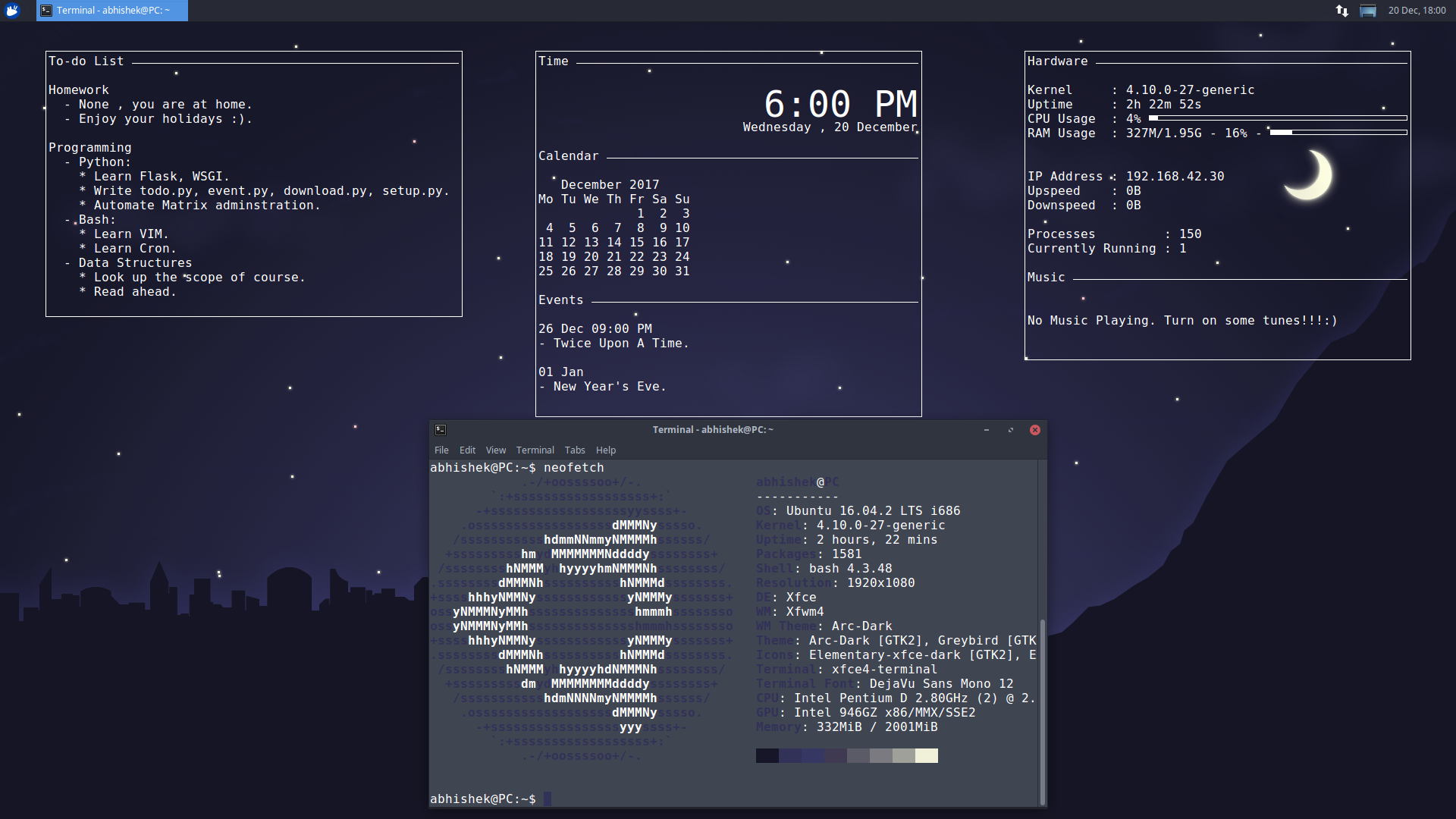The height and width of the screenshot is (819, 1456).
Task: Click Uptime value '2h 22m 52s'
Action: [1163, 105]
